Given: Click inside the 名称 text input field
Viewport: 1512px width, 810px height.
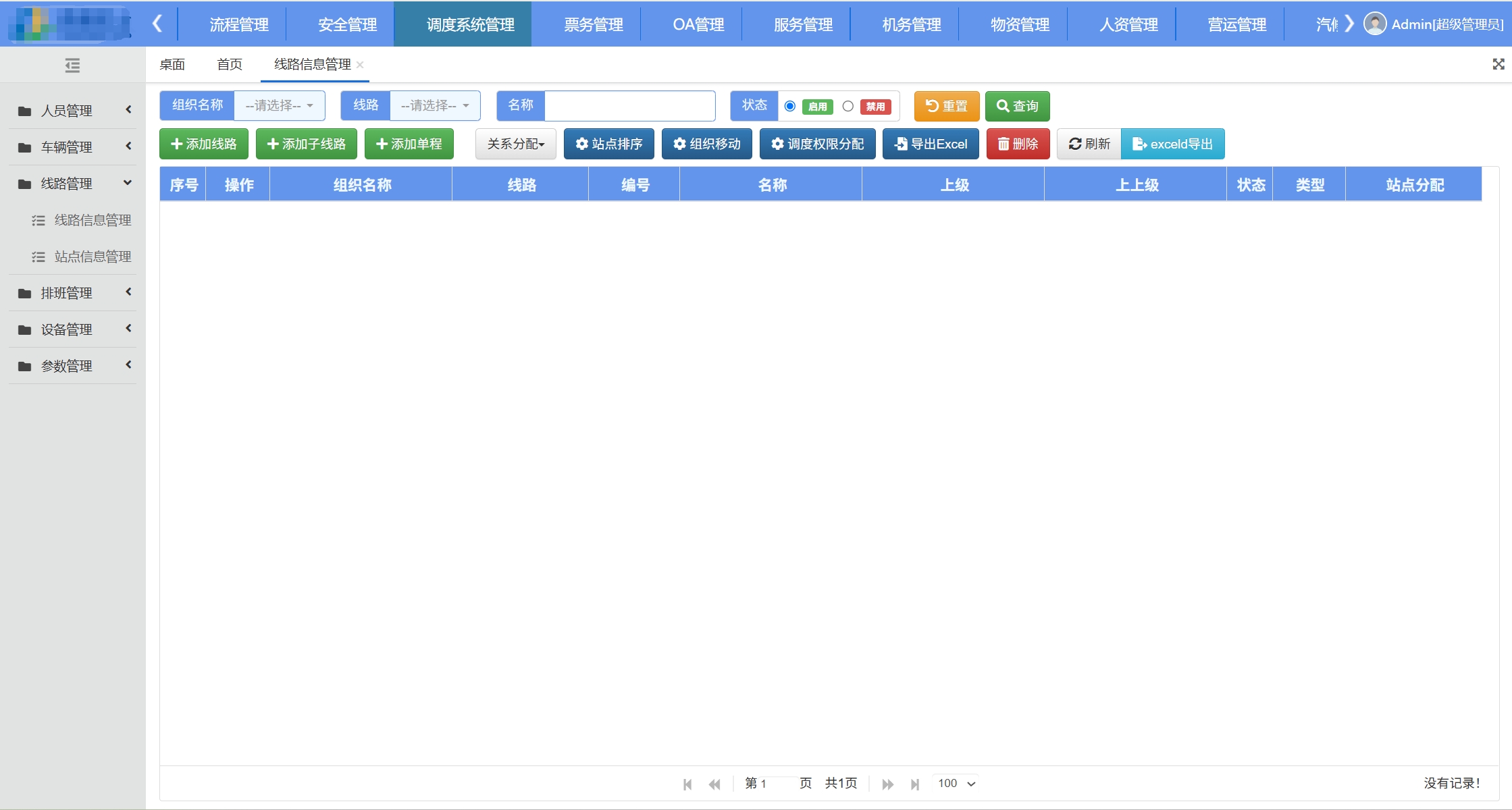Looking at the screenshot, I should pos(628,105).
